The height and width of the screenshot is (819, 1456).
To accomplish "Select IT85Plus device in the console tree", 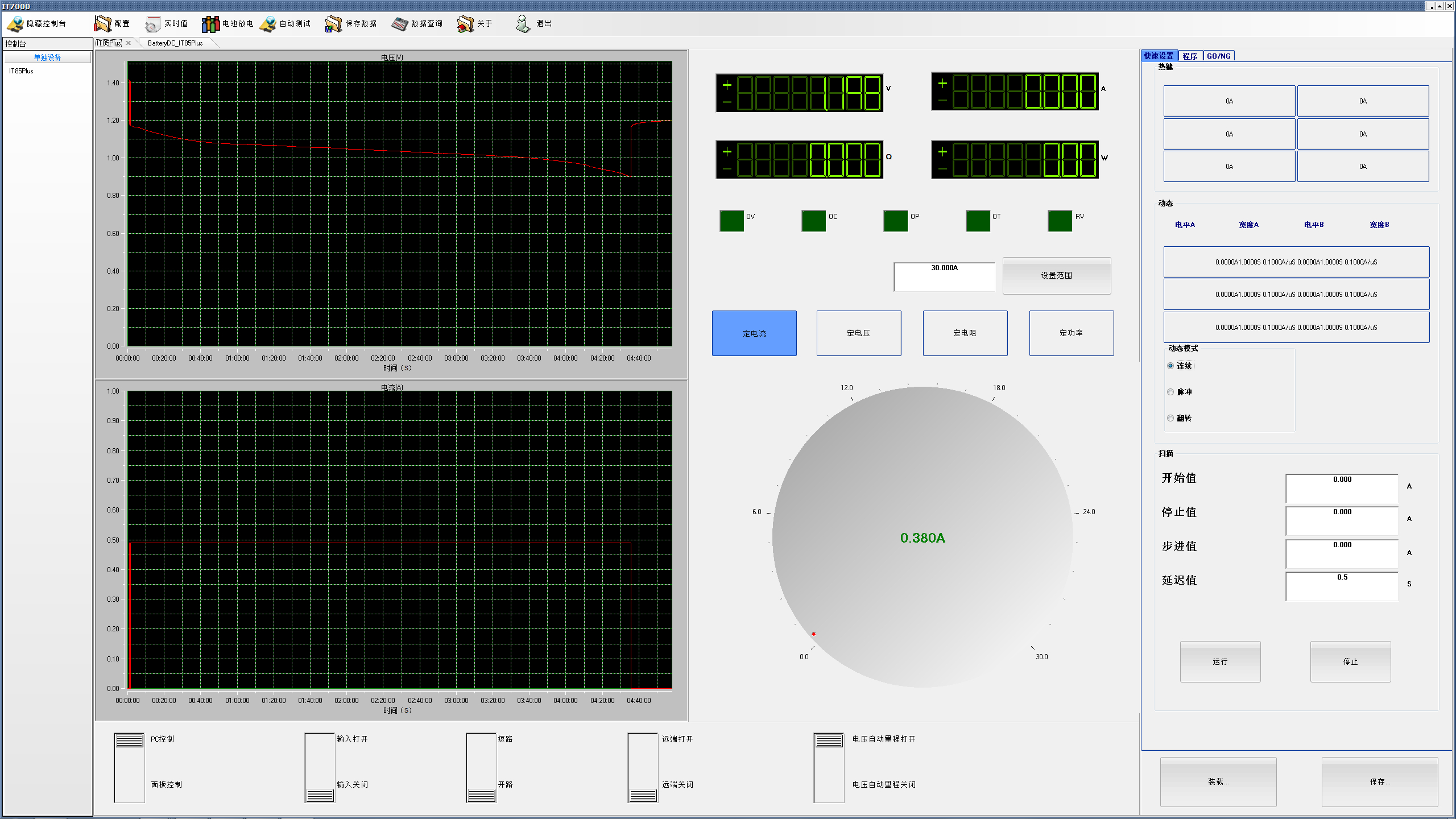I will coord(21,71).
